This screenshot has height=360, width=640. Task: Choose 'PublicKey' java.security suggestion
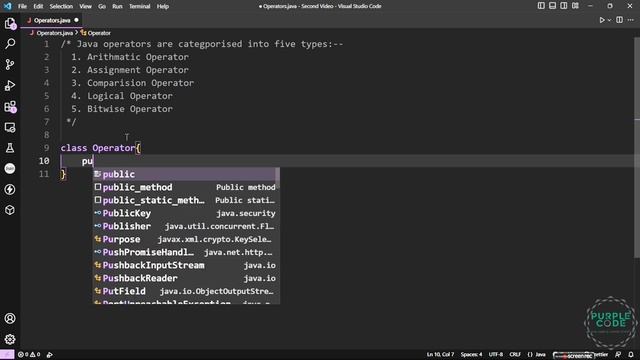pos(184,213)
